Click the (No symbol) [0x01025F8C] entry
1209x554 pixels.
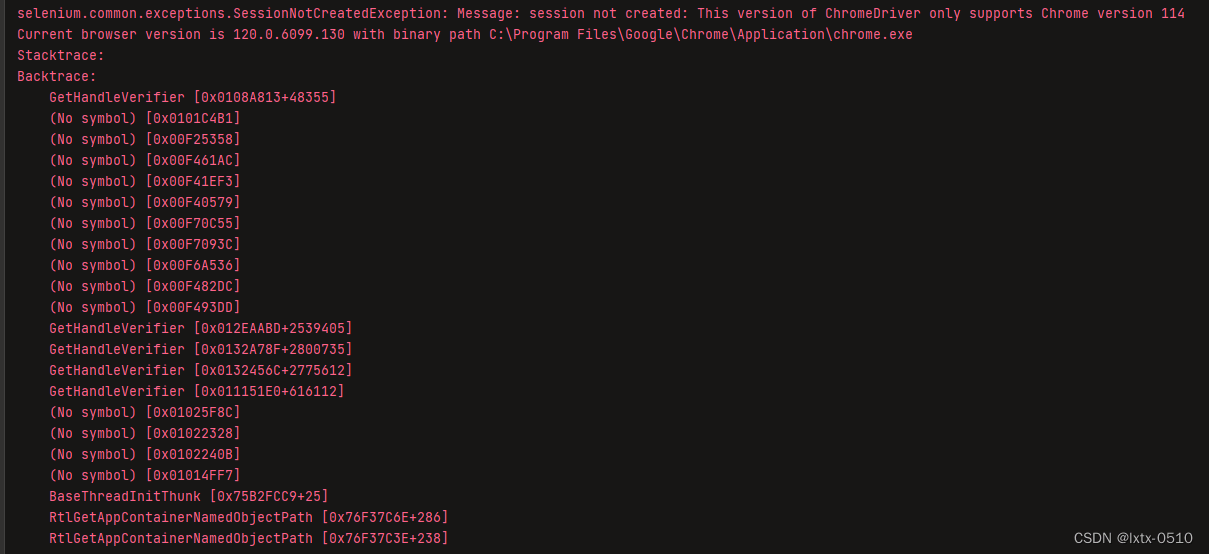coord(145,413)
